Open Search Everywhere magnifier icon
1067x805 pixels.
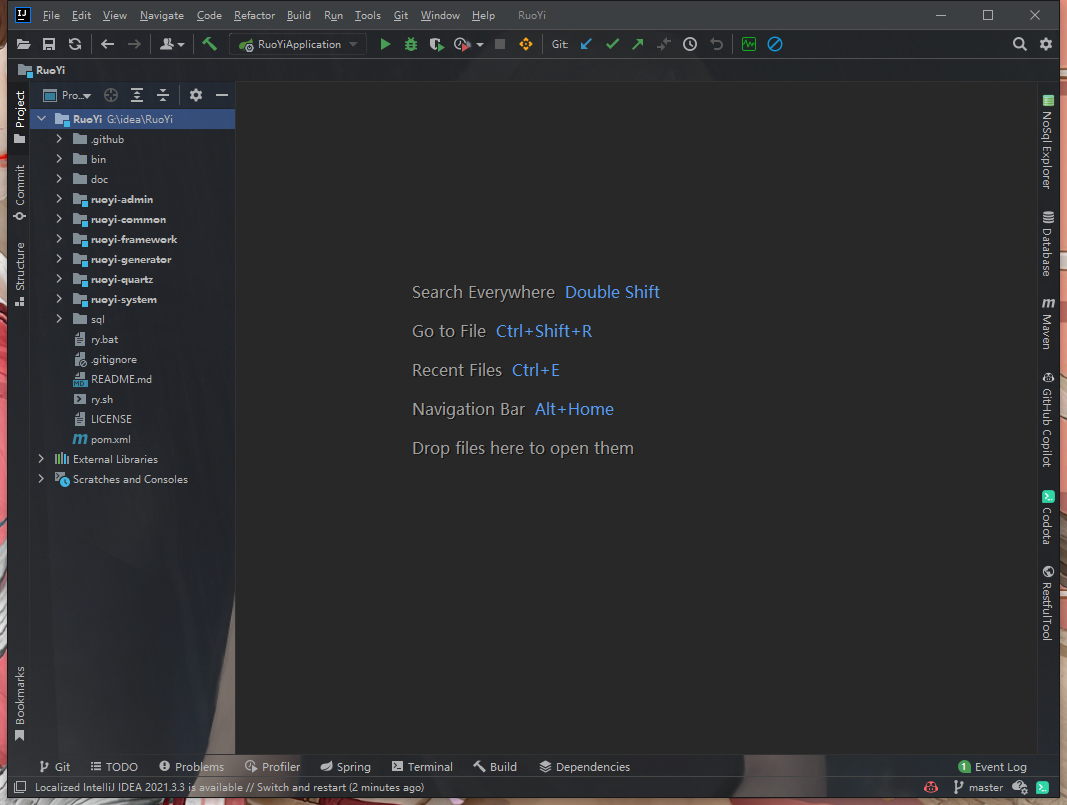[x=1019, y=44]
